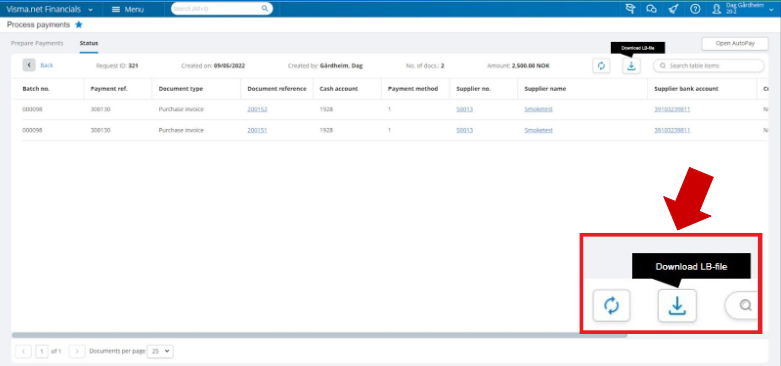Image resolution: width=781 pixels, height=366 pixels.
Task: Go to the previous page arrow
Action: pos(23,351)
